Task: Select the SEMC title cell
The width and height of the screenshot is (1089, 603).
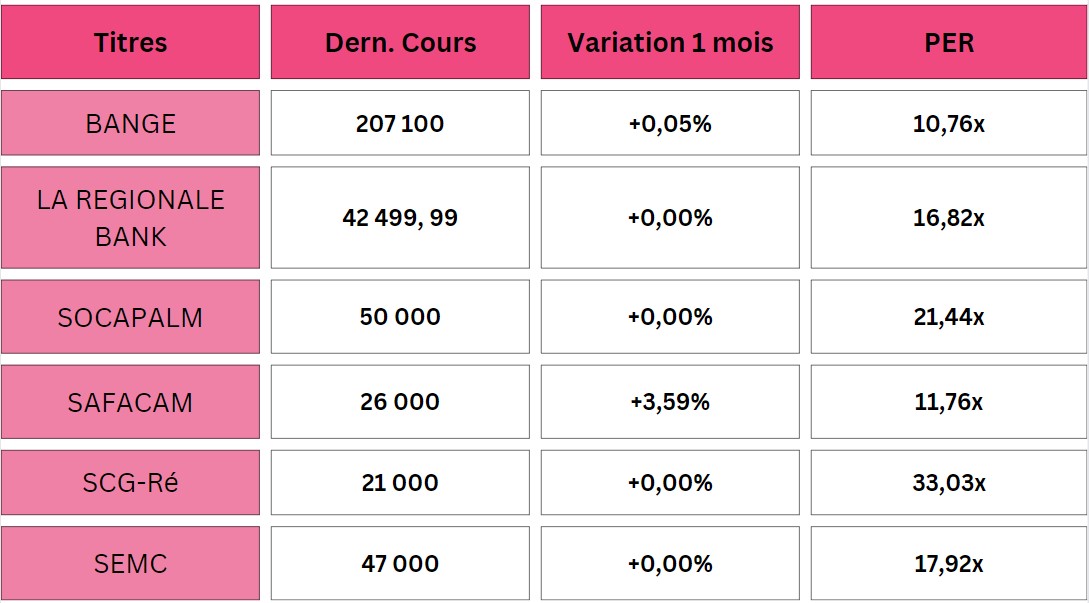Action: 130,563
